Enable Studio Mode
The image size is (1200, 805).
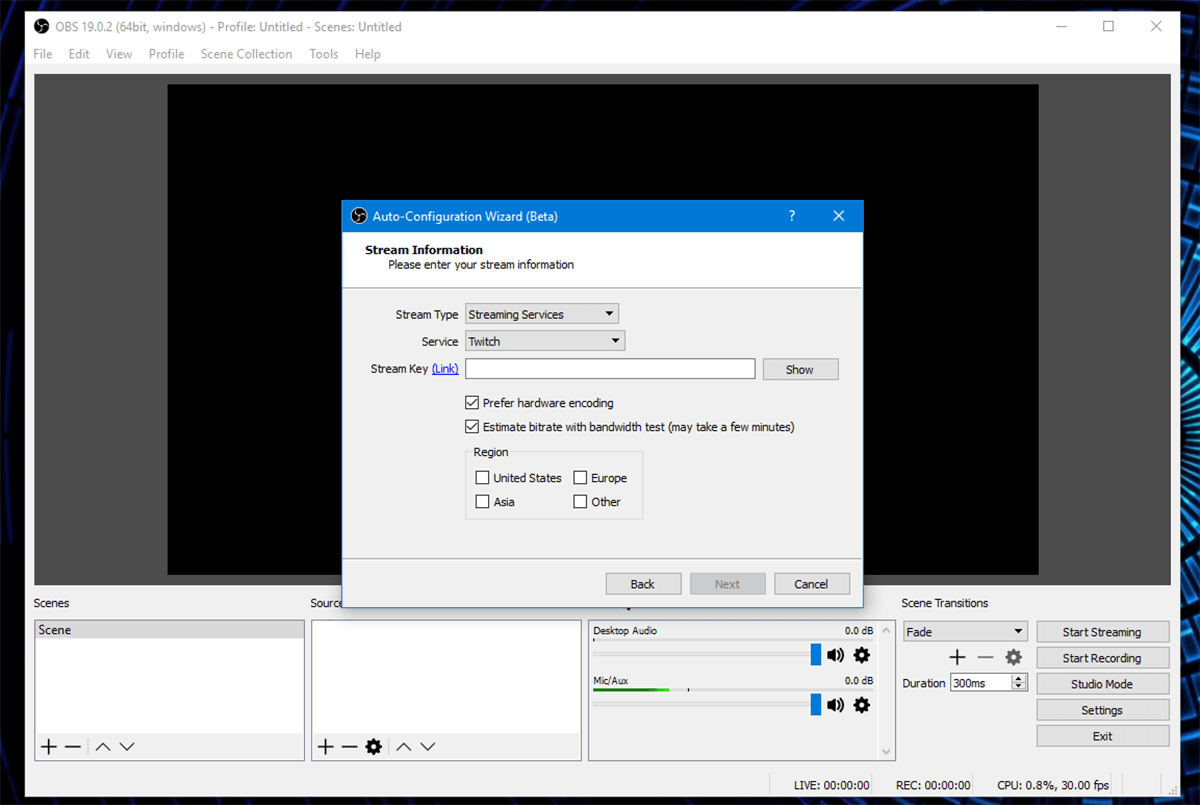click(x=1102, y=684)
